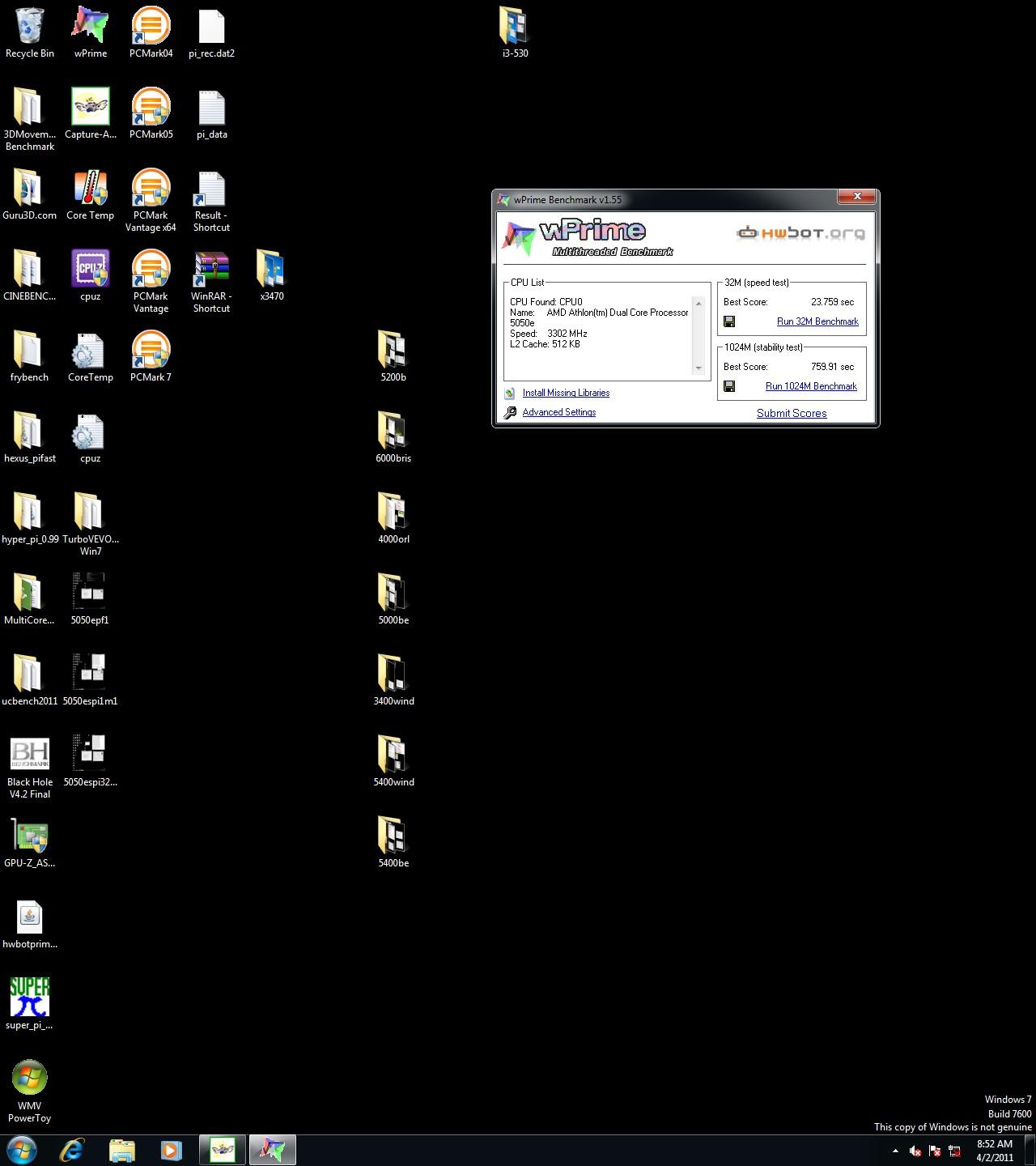Image resolution: width=1036 pixels, height=1166 pixels.
Task: Select the 5050espi1m1 screenshot thumbnail
Action: [90, 673]
